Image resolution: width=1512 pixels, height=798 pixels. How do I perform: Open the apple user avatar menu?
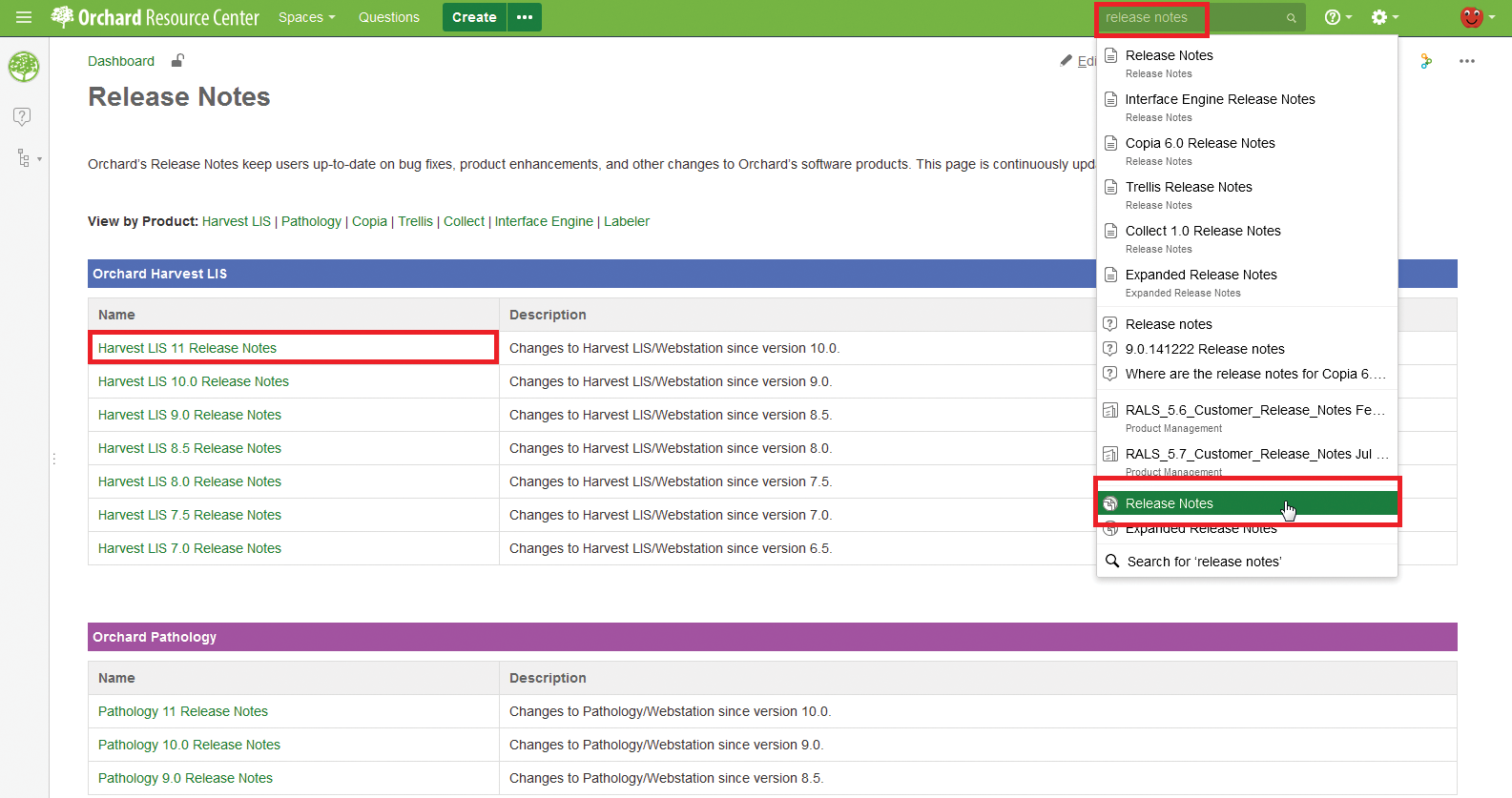(1477, 17)
